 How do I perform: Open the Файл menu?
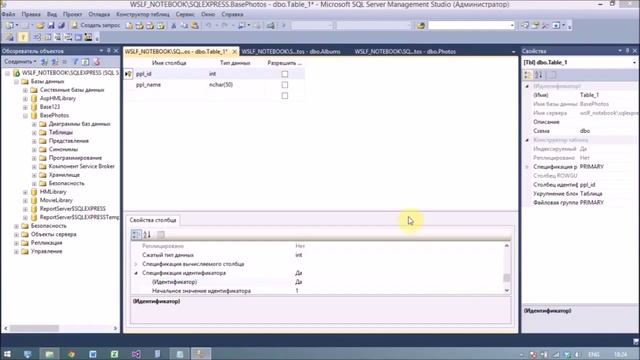click(x=8, y=14)
